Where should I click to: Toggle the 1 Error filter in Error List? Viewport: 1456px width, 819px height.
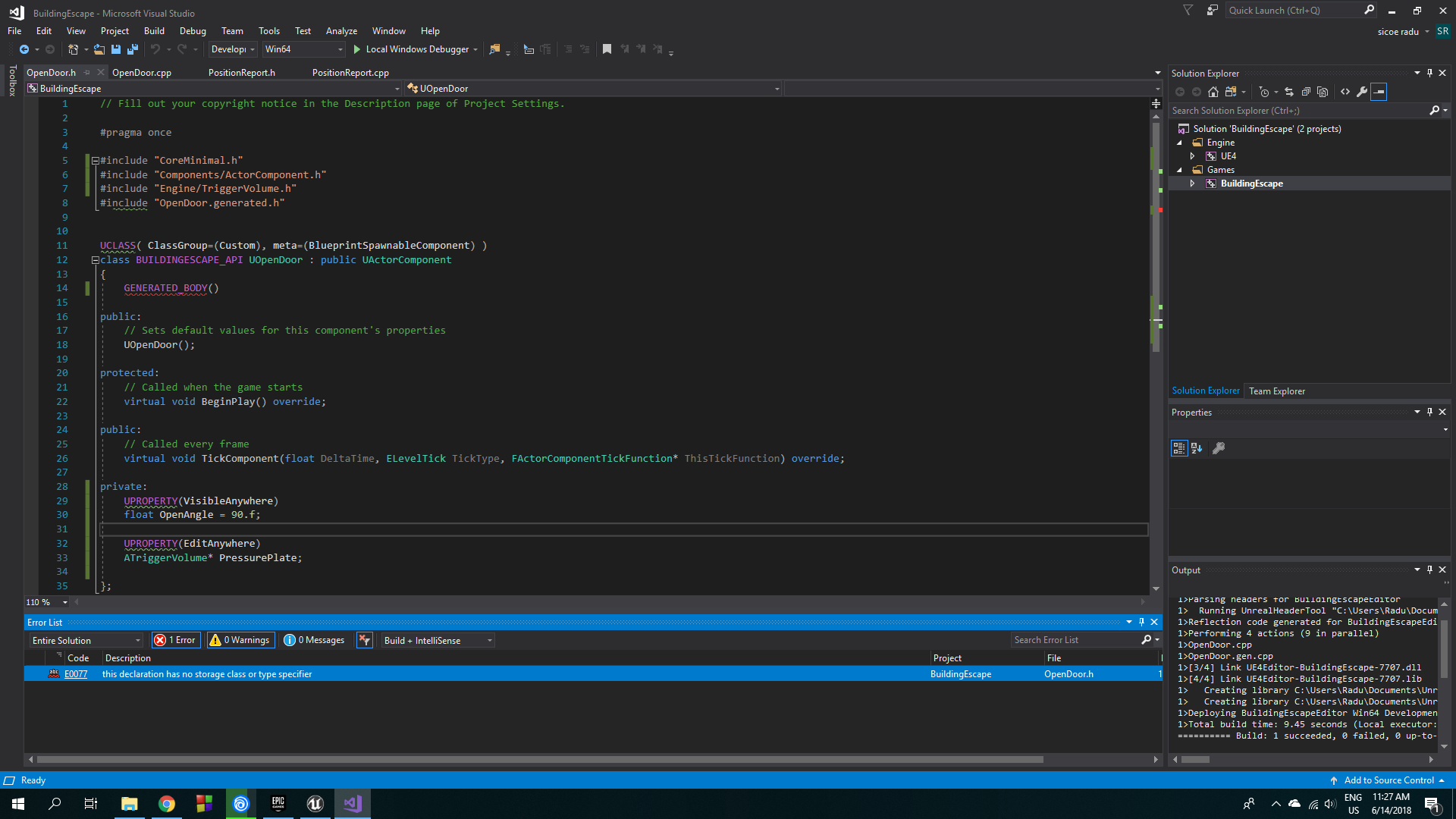tap(175, 640)
